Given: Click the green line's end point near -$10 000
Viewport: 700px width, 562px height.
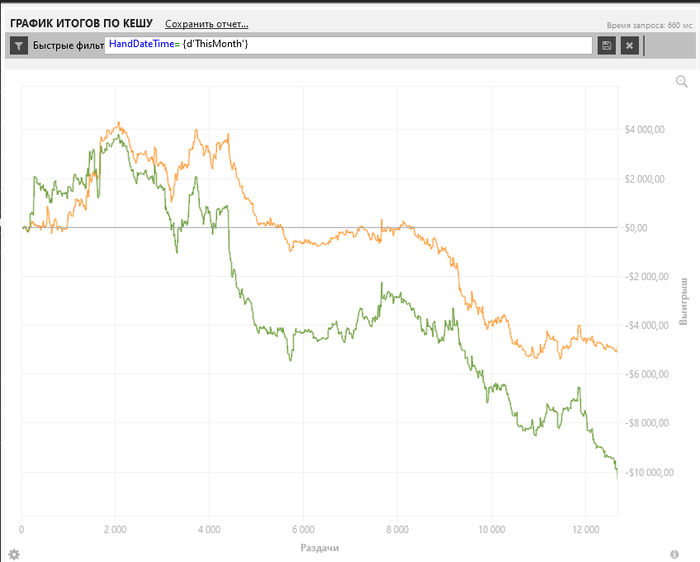Looking at the screenshot, I should coord(617,477).
